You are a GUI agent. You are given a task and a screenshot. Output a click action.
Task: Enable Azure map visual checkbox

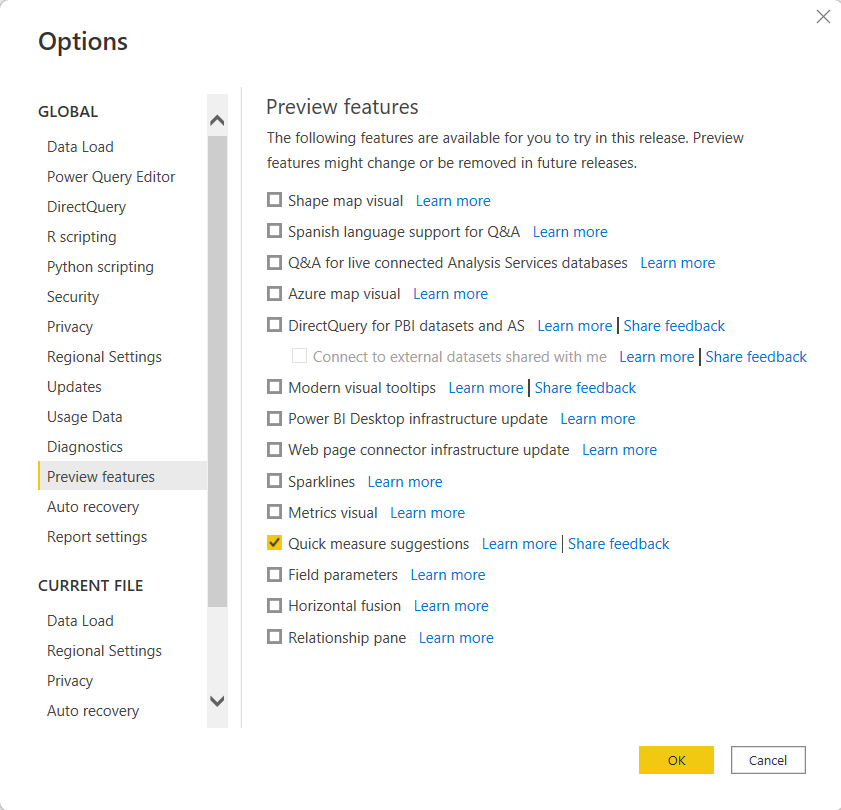coord(275,293)
